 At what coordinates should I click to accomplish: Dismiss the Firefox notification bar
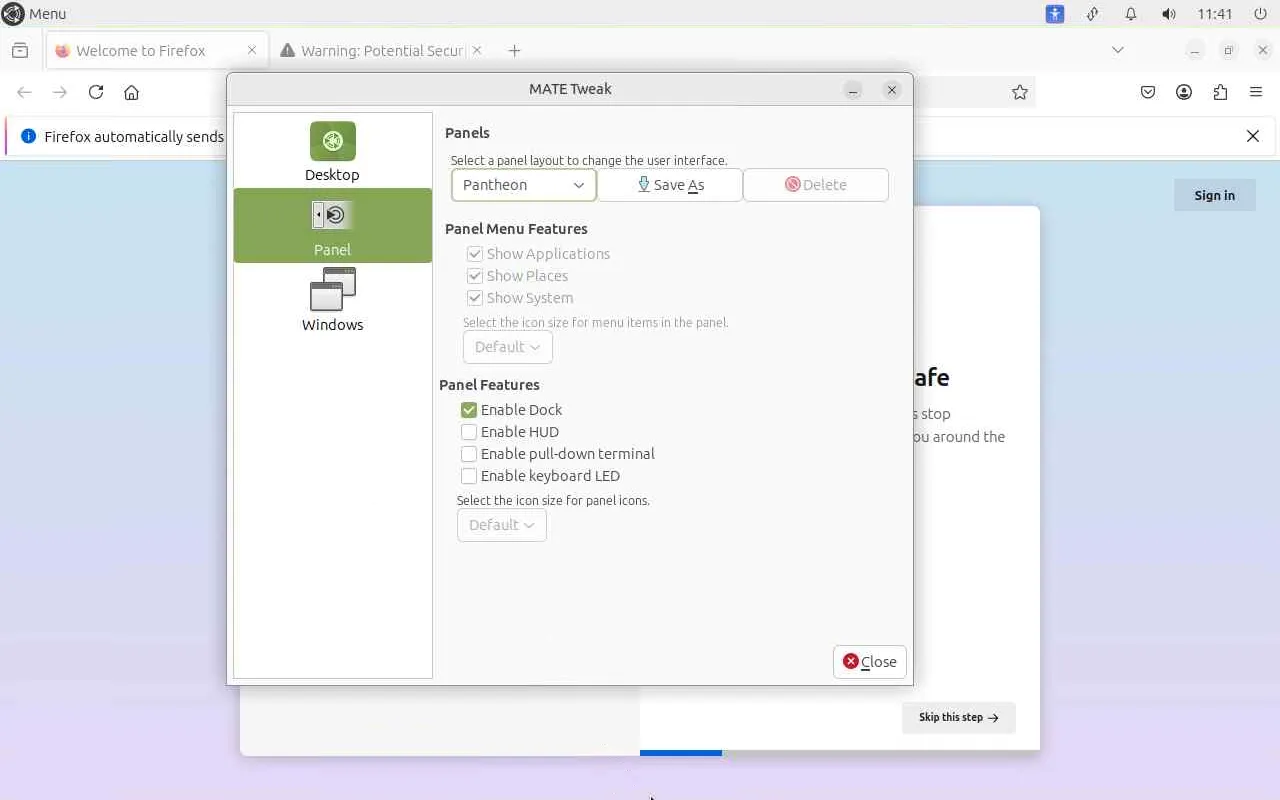(x=1253, y=136)
